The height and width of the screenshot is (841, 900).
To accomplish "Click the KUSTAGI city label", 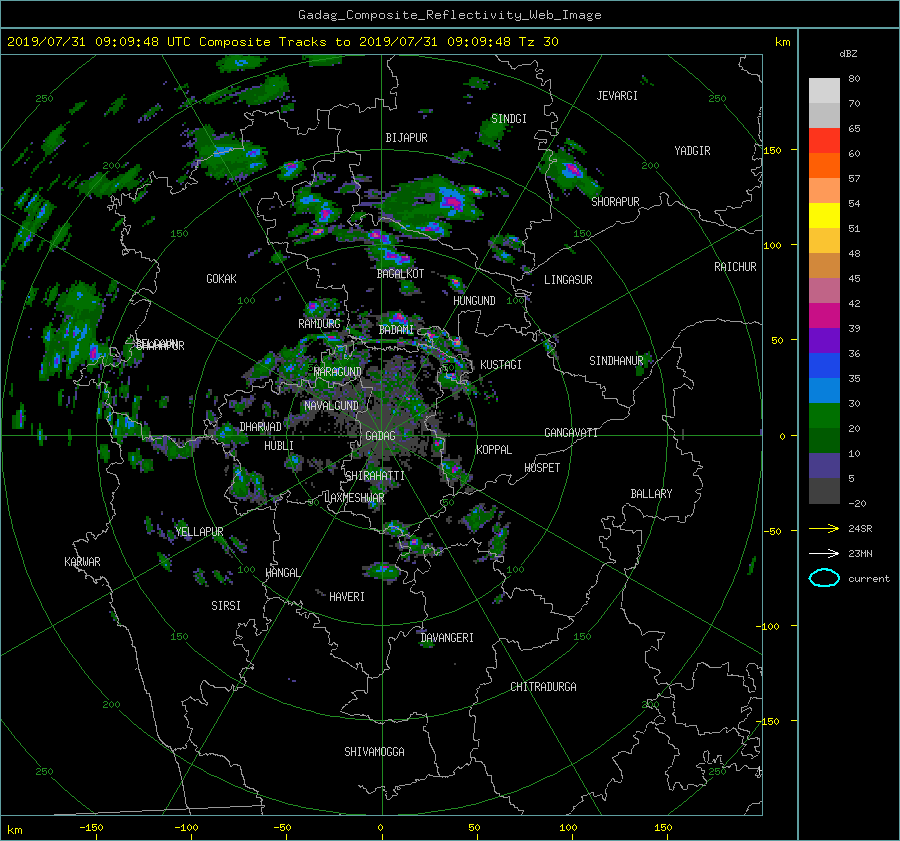I will coord(501,365).
